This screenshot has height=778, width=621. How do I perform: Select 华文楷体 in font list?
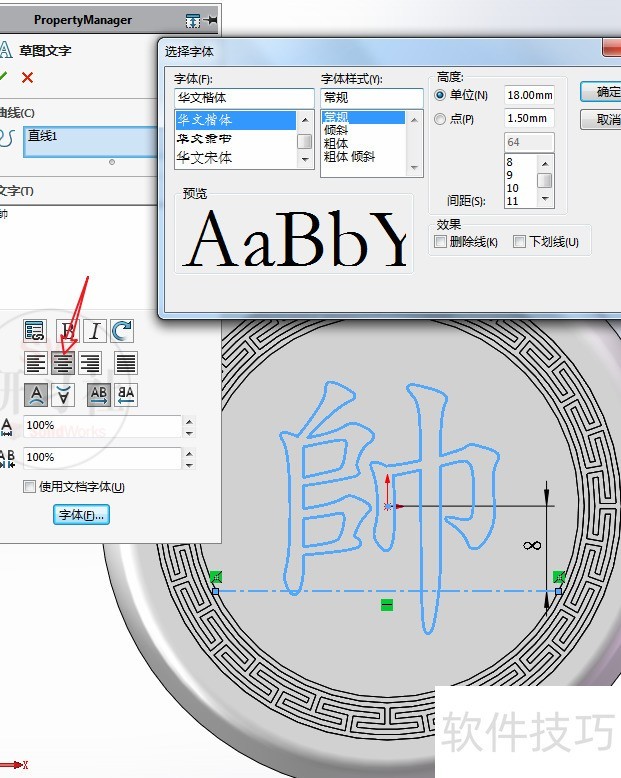click(x=236, y=120)
